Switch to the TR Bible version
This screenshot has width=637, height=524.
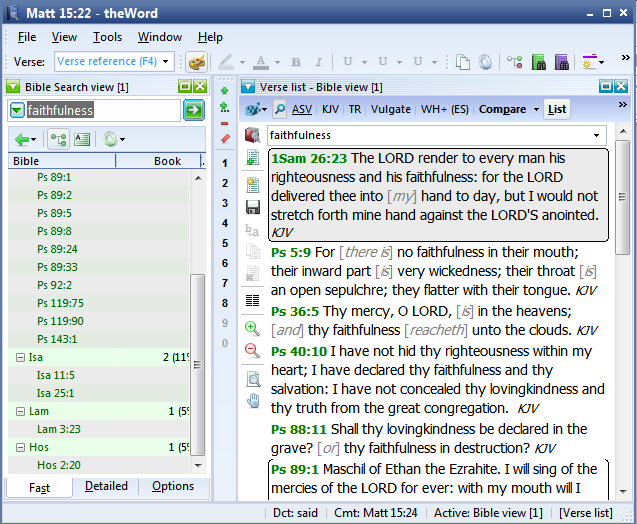tap(355, 109)
